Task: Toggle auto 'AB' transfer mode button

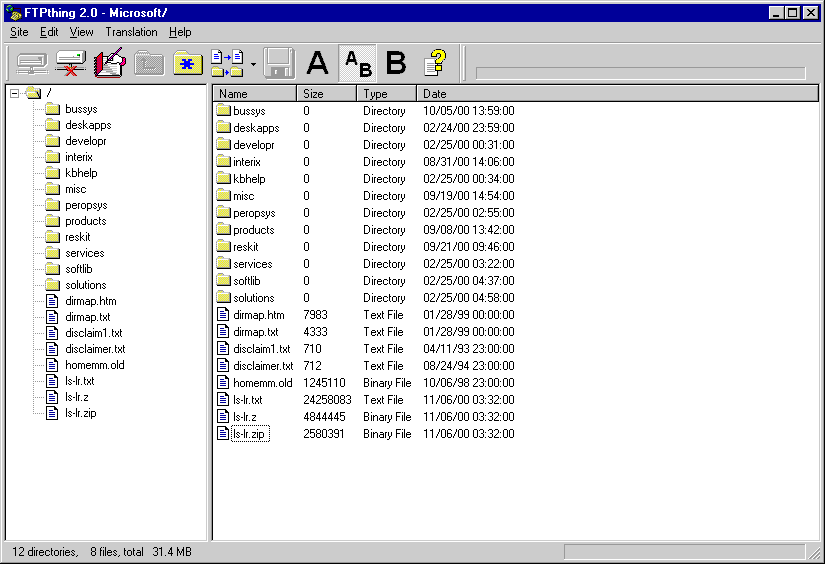Action: pyautogui.click(x=357, y=63)
